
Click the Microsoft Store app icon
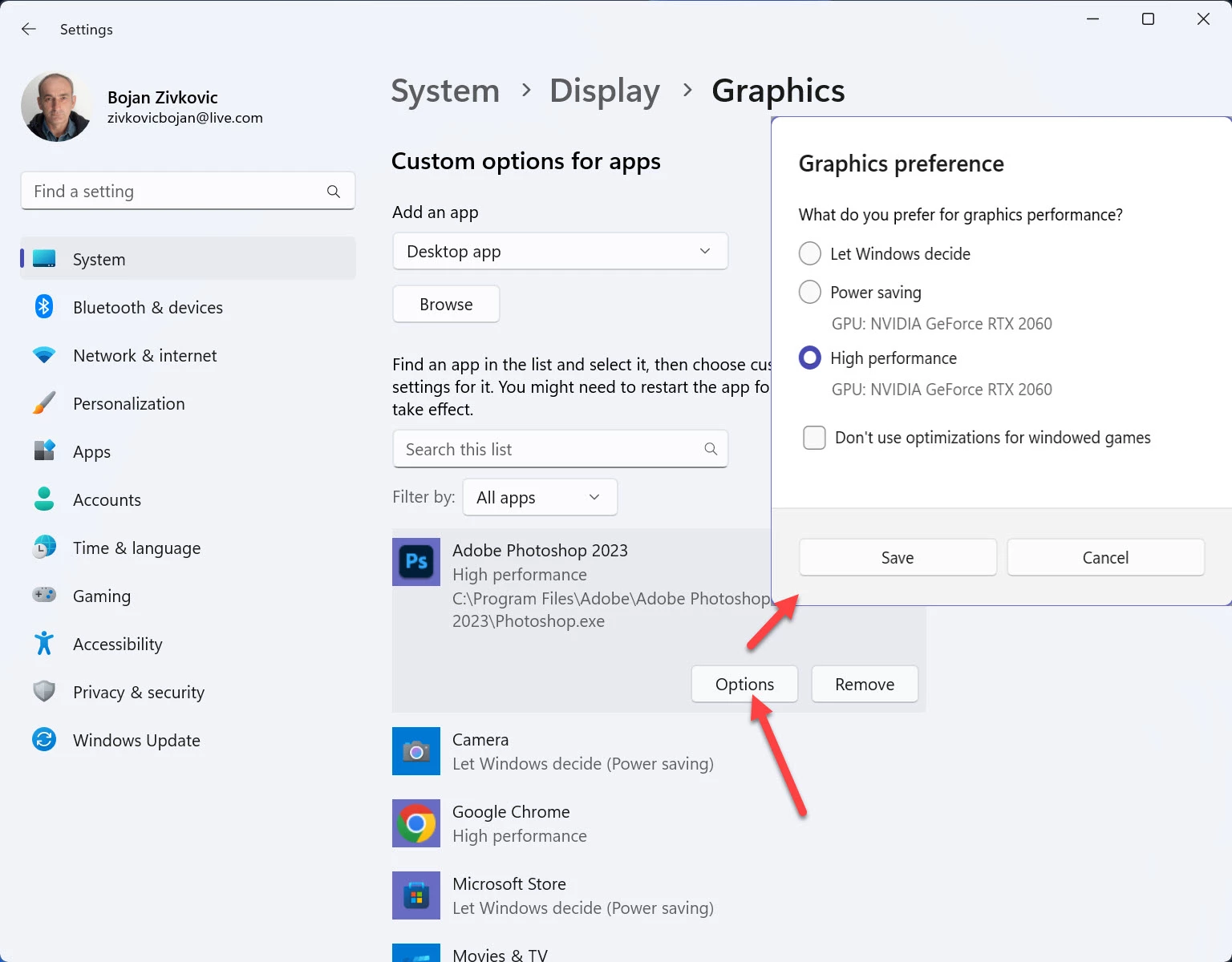tap(416, 895)
